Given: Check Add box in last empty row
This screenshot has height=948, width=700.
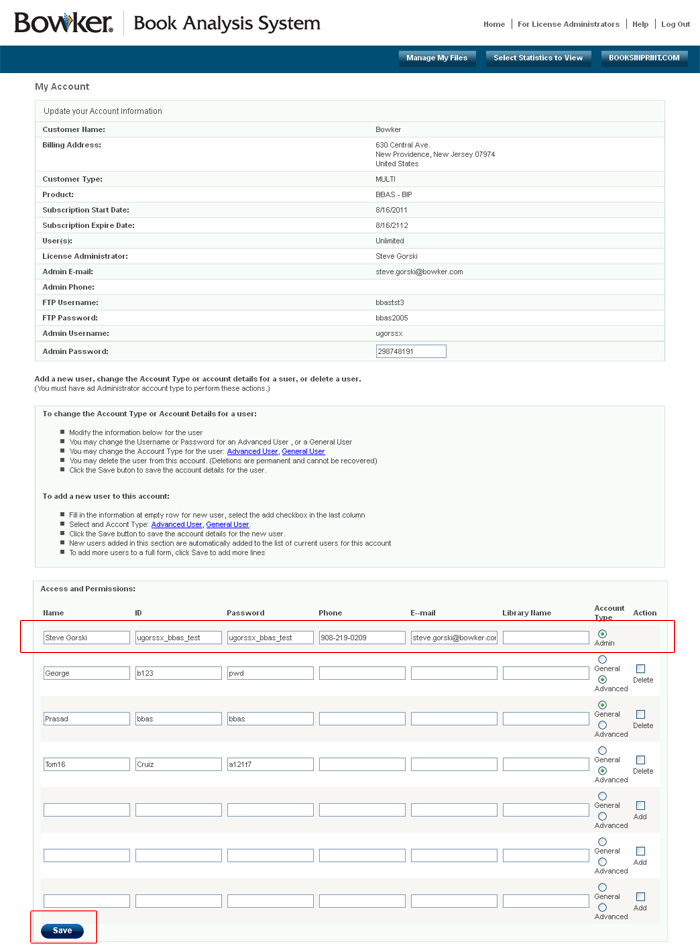Looking at the screenshot, I should [x=640, y=897].
